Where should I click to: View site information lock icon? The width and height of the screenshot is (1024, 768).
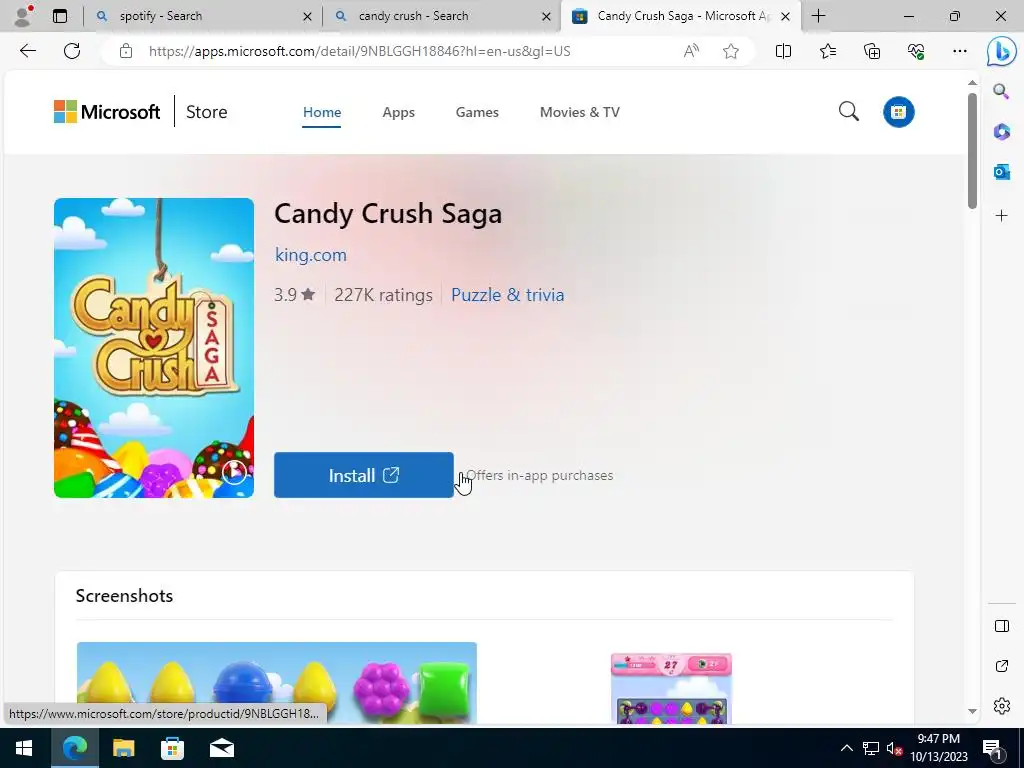(126, 51)
